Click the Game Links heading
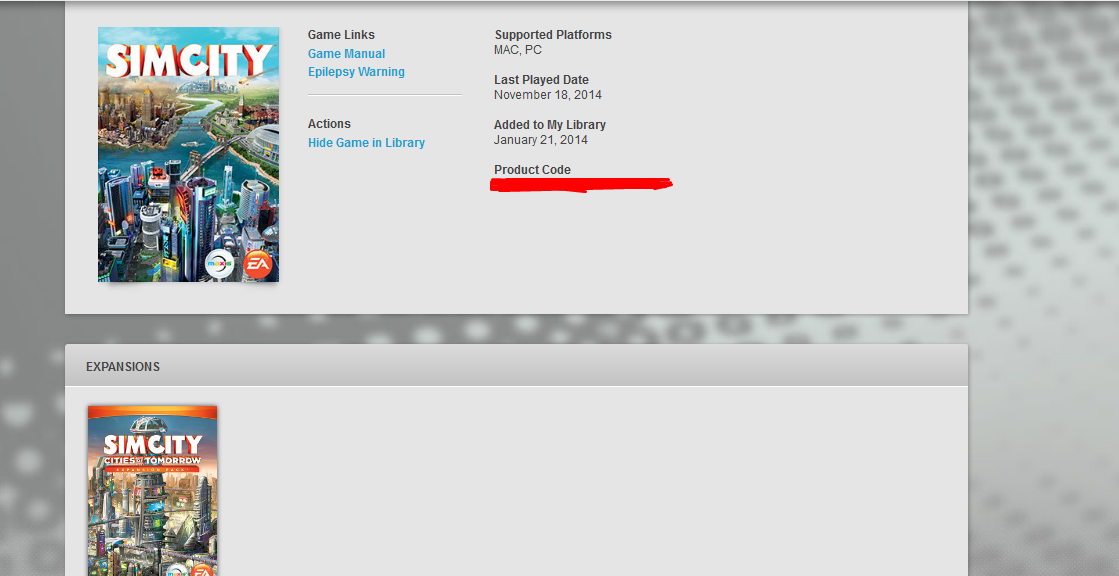Screen dimensions: 1119x576 click(341, 35)
